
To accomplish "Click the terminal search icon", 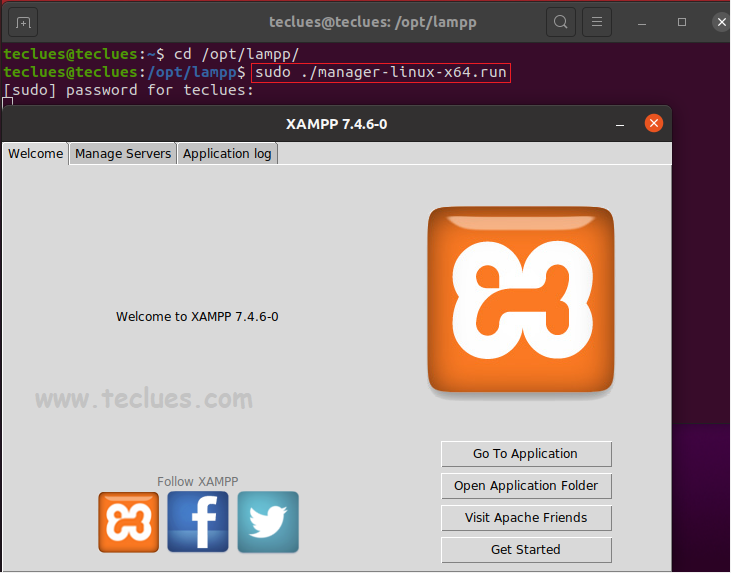I will coord(560,22).
